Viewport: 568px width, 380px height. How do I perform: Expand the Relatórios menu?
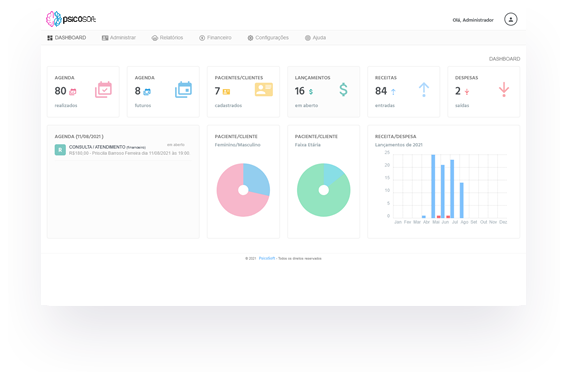167,38
